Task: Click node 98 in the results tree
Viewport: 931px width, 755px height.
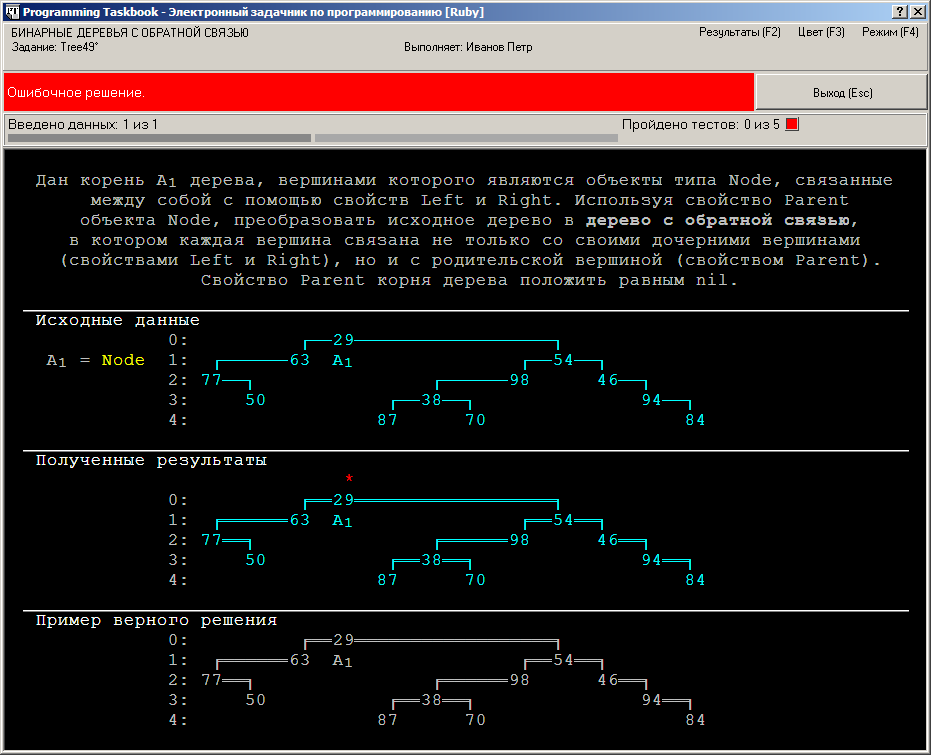Action: [x=519, y=540]
